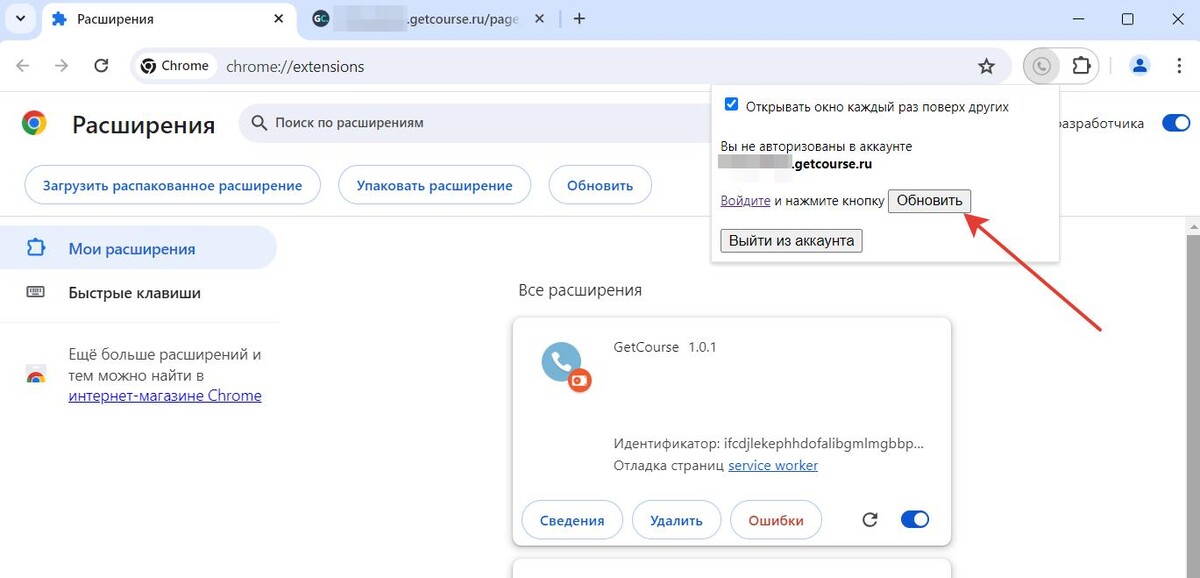Click the Войдите link in popup
The width and height of the screenshot is (1200, 578).
[745, 201]
